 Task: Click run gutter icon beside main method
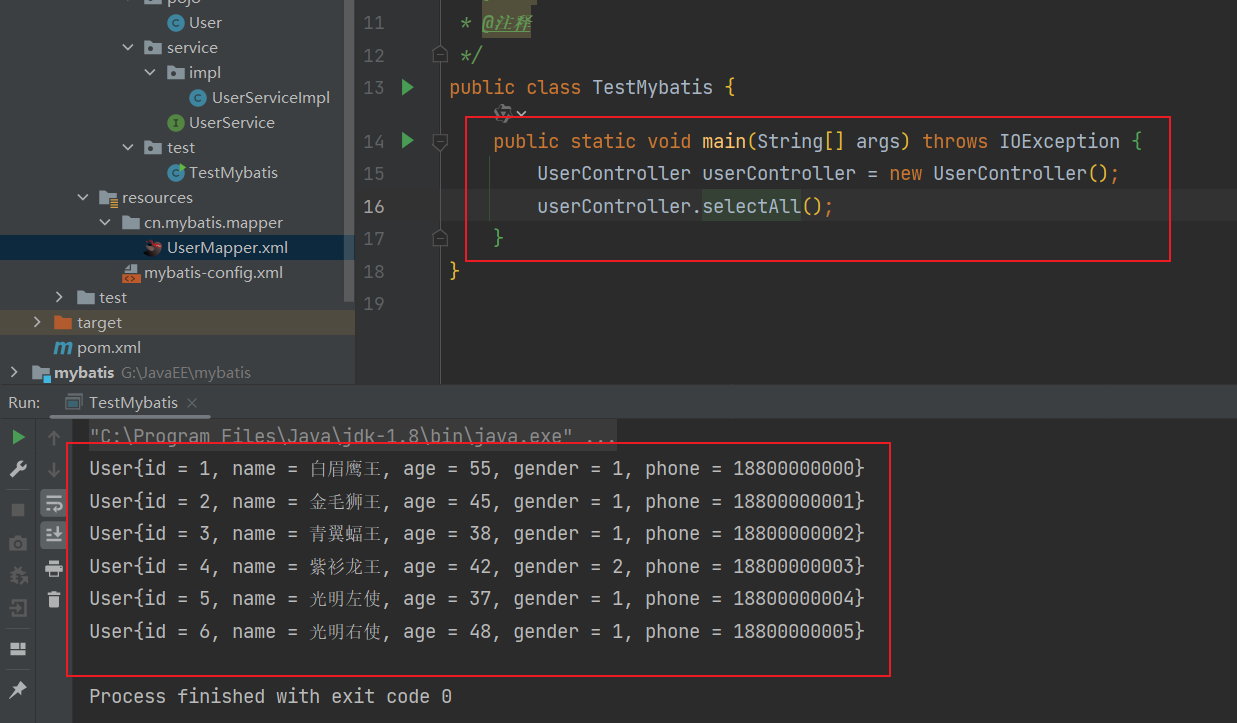coord(407,141)
